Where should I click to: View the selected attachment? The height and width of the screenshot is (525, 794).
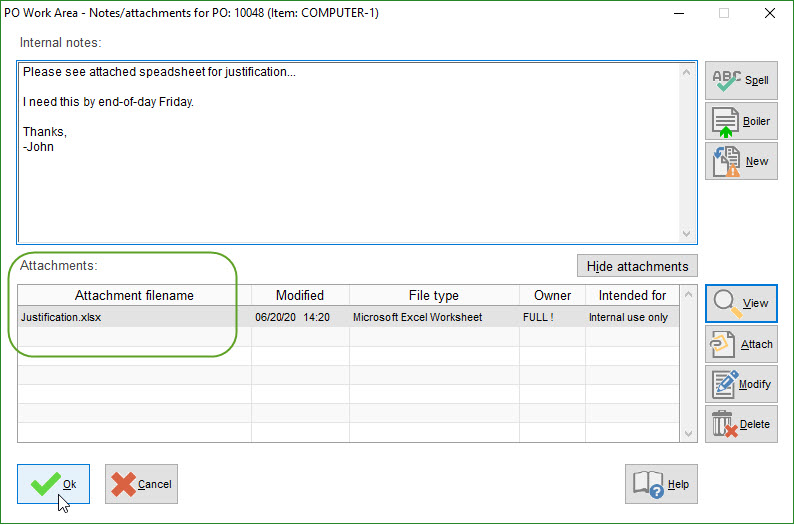[x=741, y=303]
